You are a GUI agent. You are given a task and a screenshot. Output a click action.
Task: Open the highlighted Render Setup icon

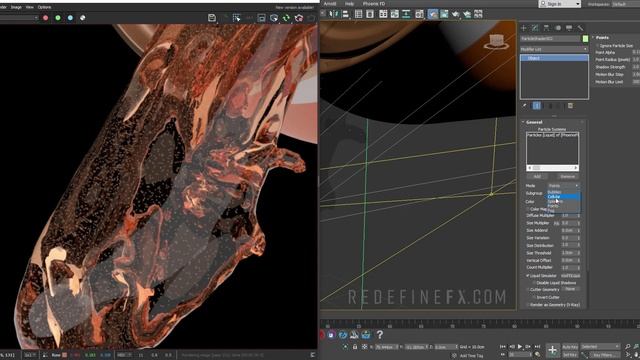pos(433,14)
